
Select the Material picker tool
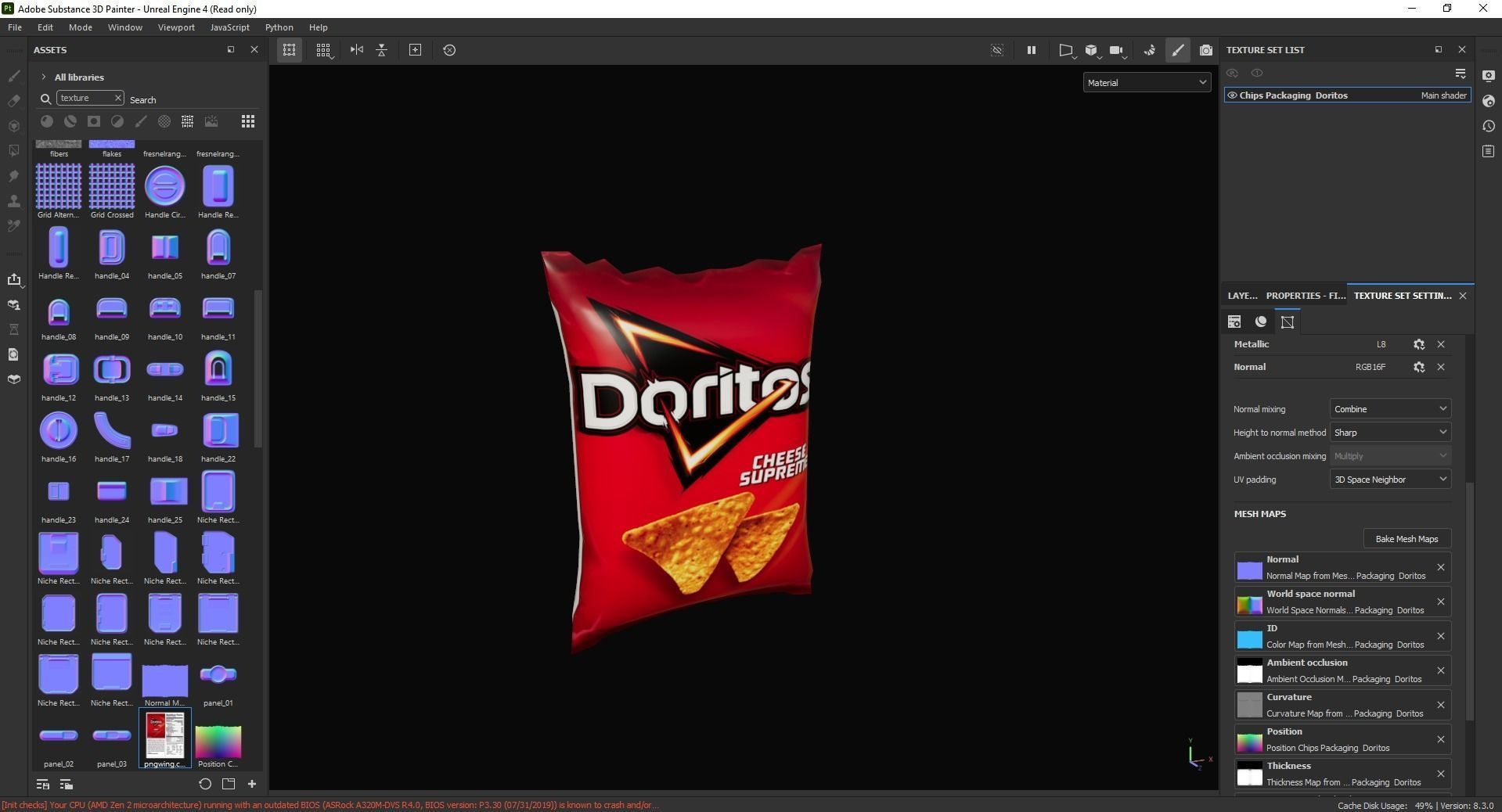pos(14,226)
